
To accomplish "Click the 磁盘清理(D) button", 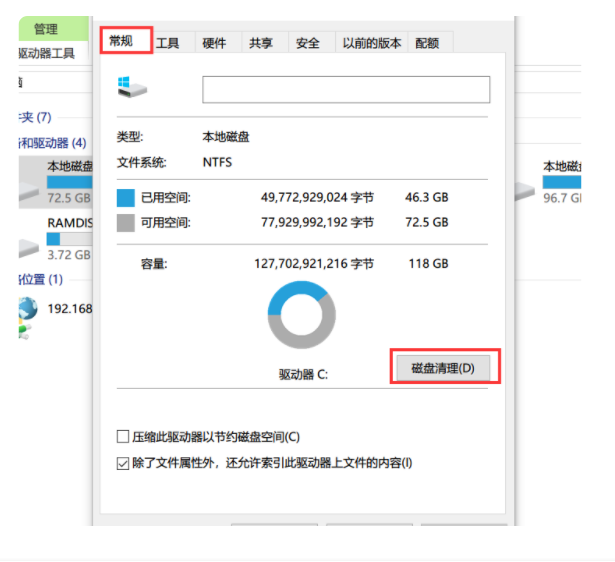I will coord(443,368).
